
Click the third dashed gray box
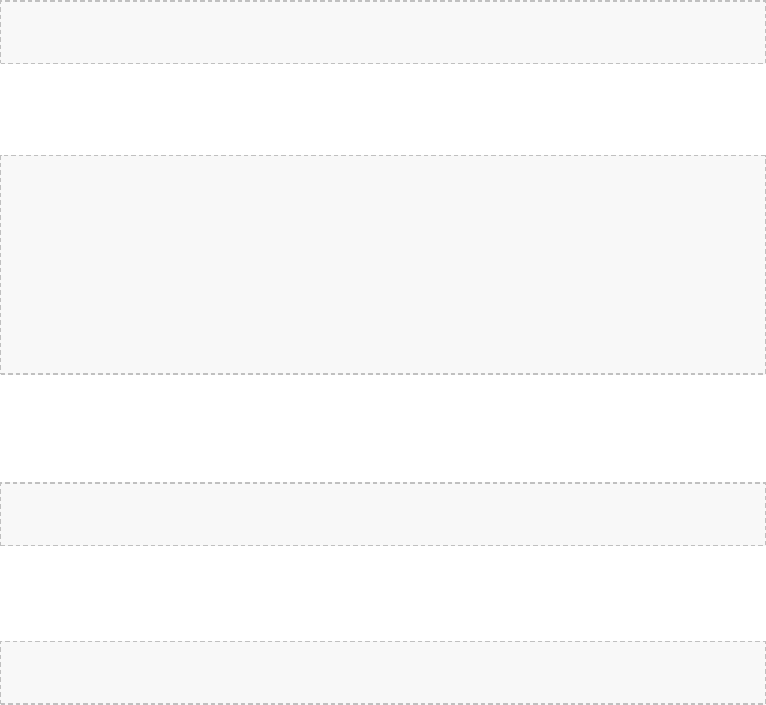(x=383, y=514)
